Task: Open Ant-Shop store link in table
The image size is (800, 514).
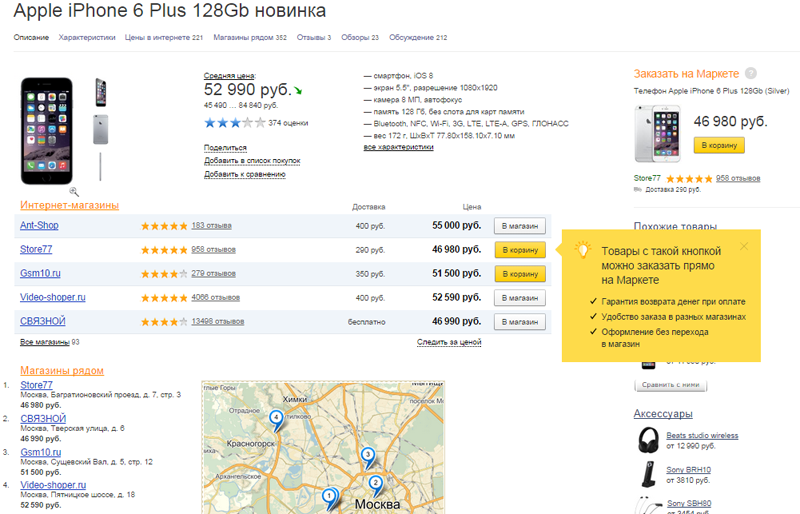Action: point(39,225)
